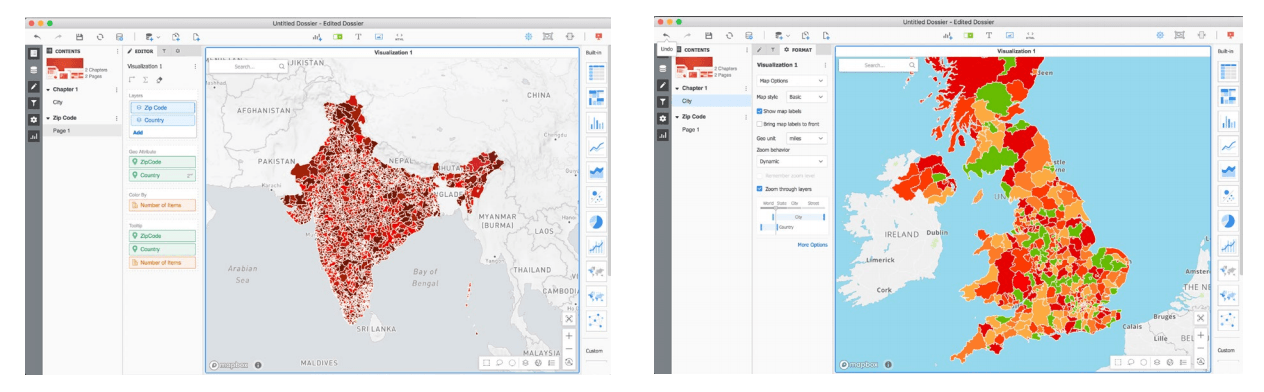Click the ZipCode geo attribute in left window
Screen dimensions: 1264x392
[162, 161]
